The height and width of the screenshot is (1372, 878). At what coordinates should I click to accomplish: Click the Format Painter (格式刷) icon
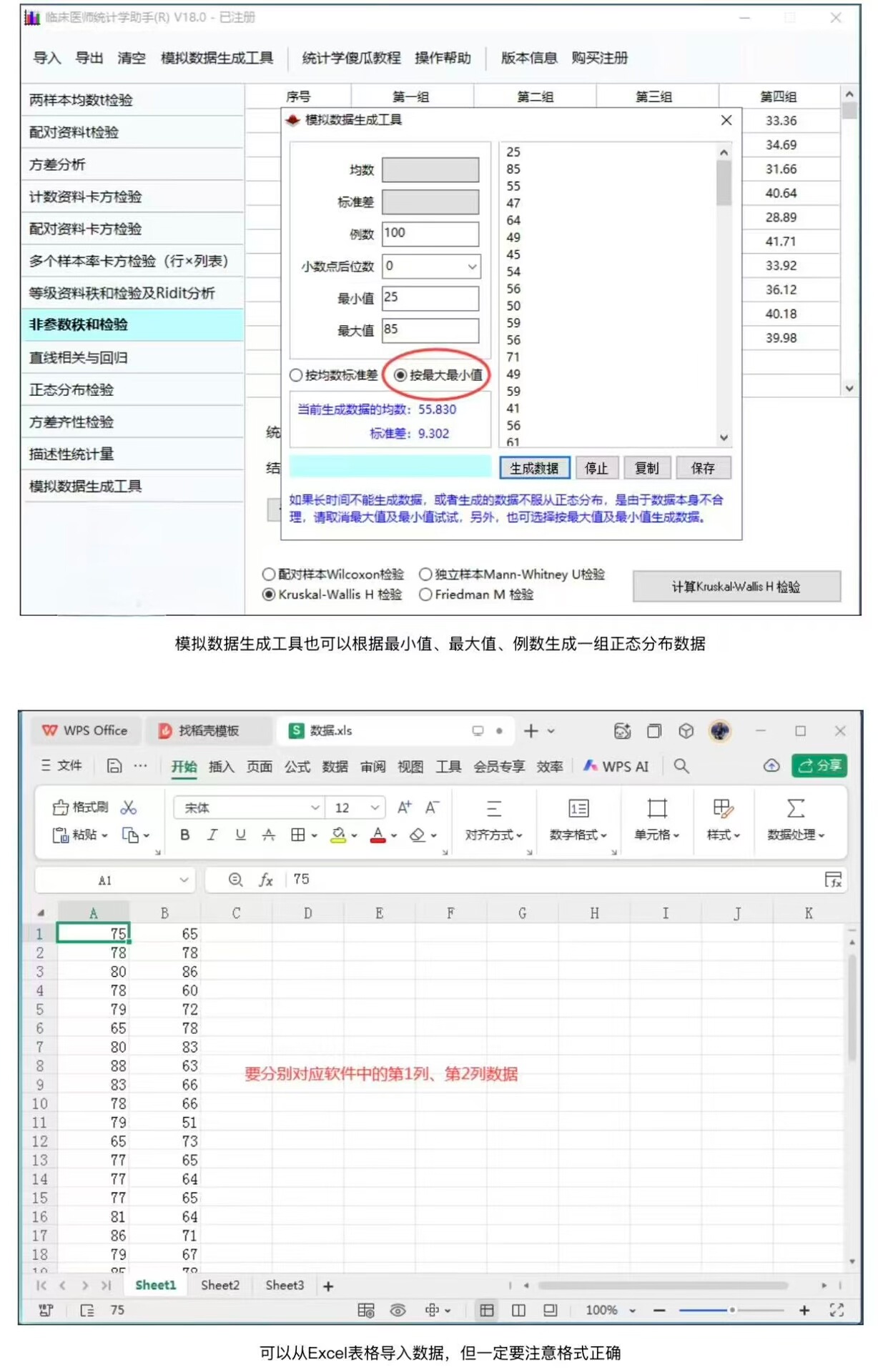pos(61,807)
